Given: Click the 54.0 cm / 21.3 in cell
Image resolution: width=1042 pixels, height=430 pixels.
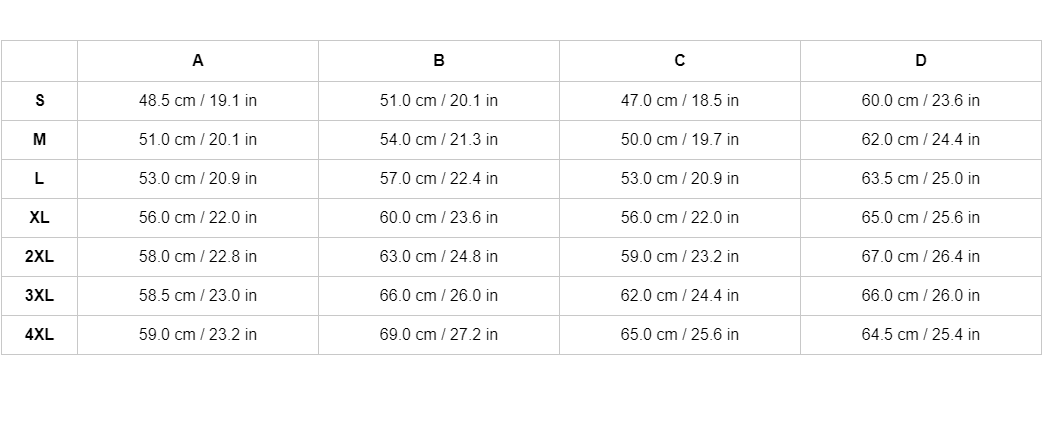Looking at the screenshot, I should pyautogui.click(x=439, y=139).
